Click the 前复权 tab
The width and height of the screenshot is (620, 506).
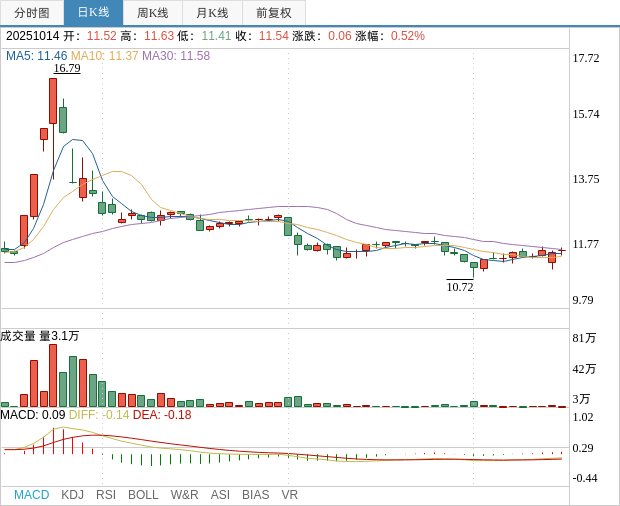(274, 13)
